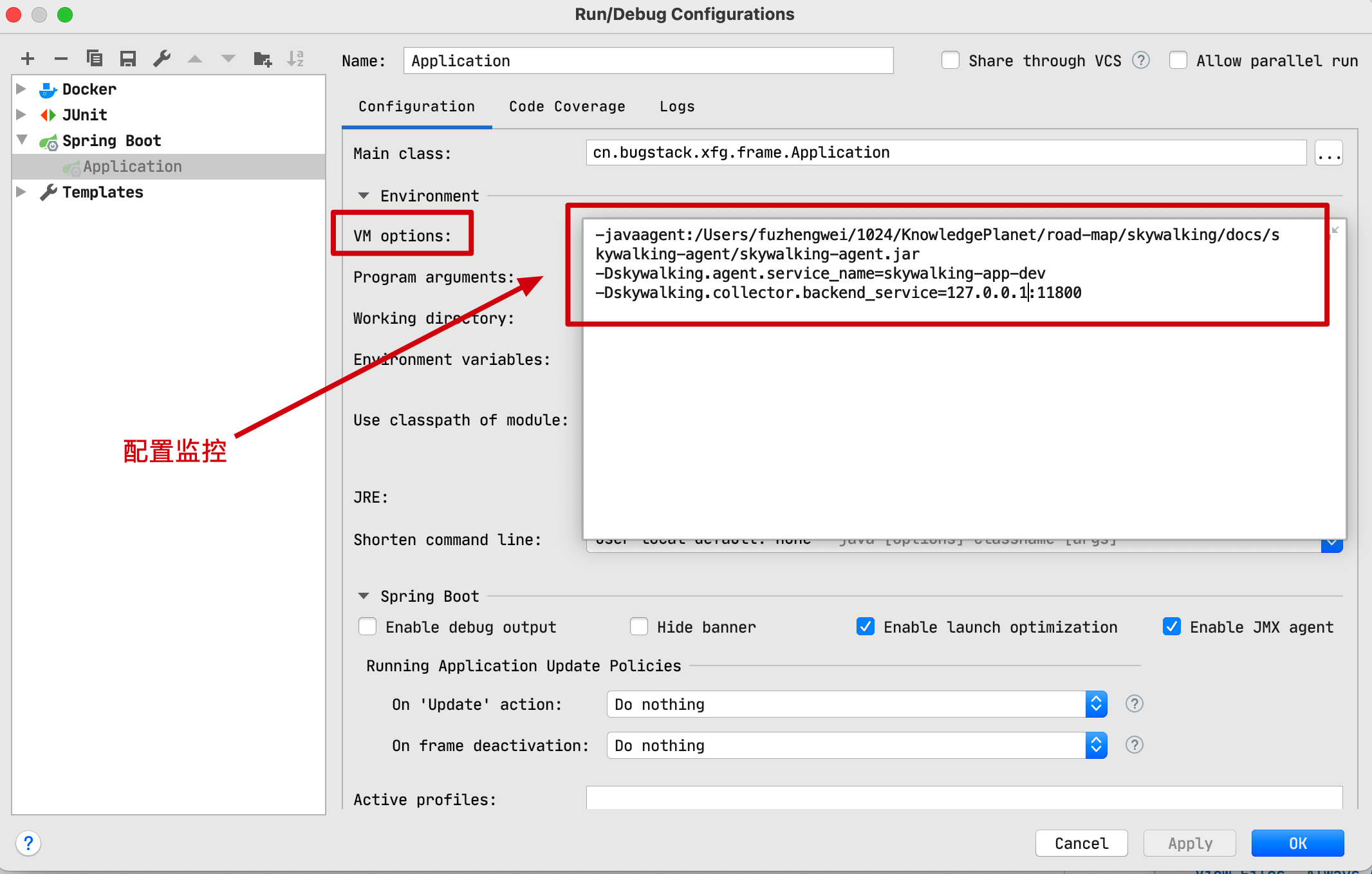Click the copy configuration icon
Image resolution: width=1372 pixels, height=874 pixels.
pos(94,57)
